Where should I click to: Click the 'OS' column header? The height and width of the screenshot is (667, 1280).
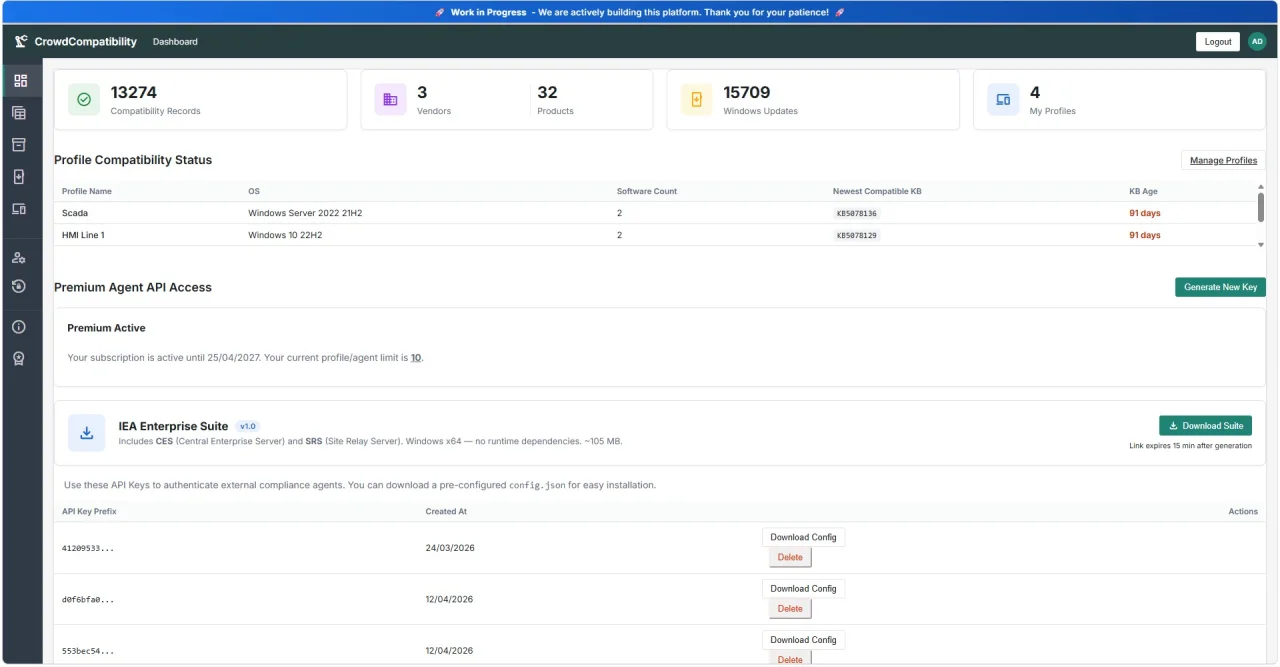[253, 191]
